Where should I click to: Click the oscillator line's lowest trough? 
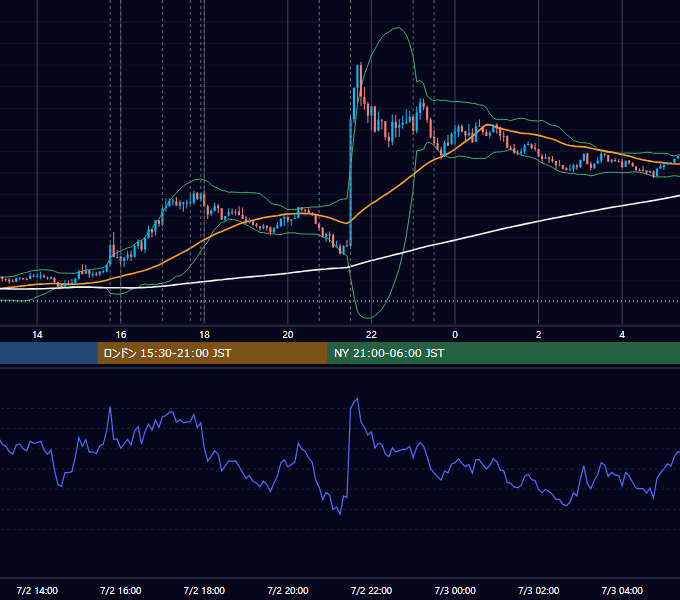point(340,514)
